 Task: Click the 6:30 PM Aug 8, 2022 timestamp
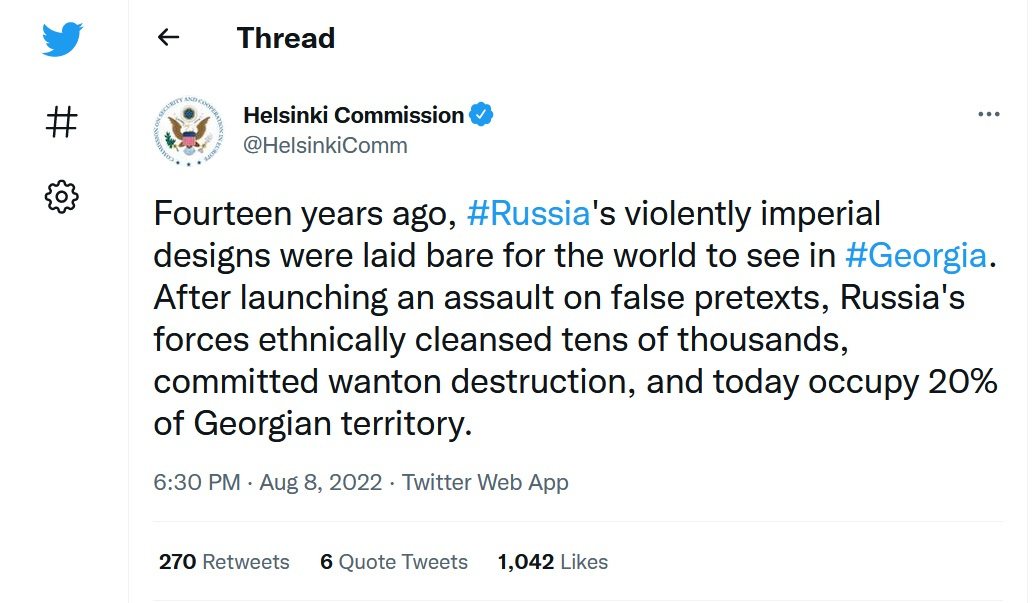coord(267,482)
